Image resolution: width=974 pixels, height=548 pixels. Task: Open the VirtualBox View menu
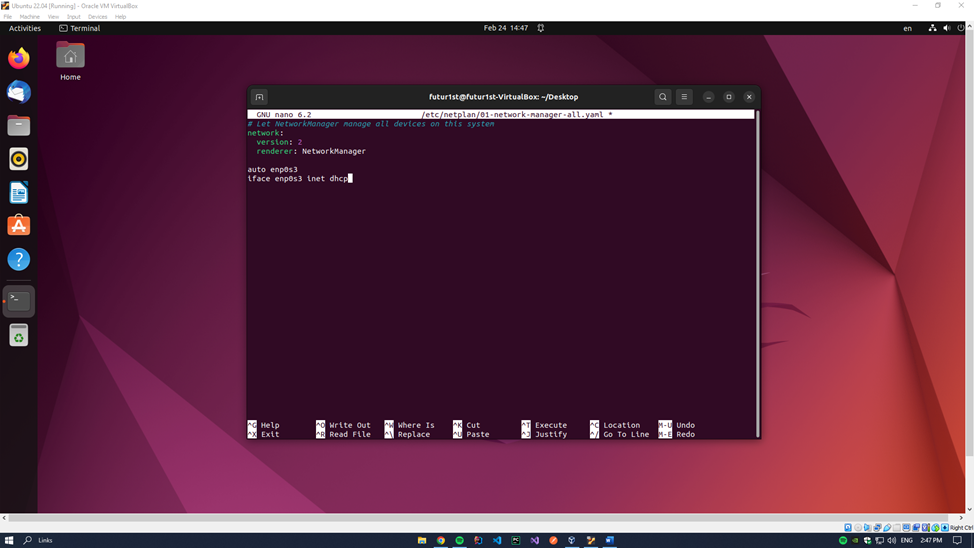[x=53, y=17]
